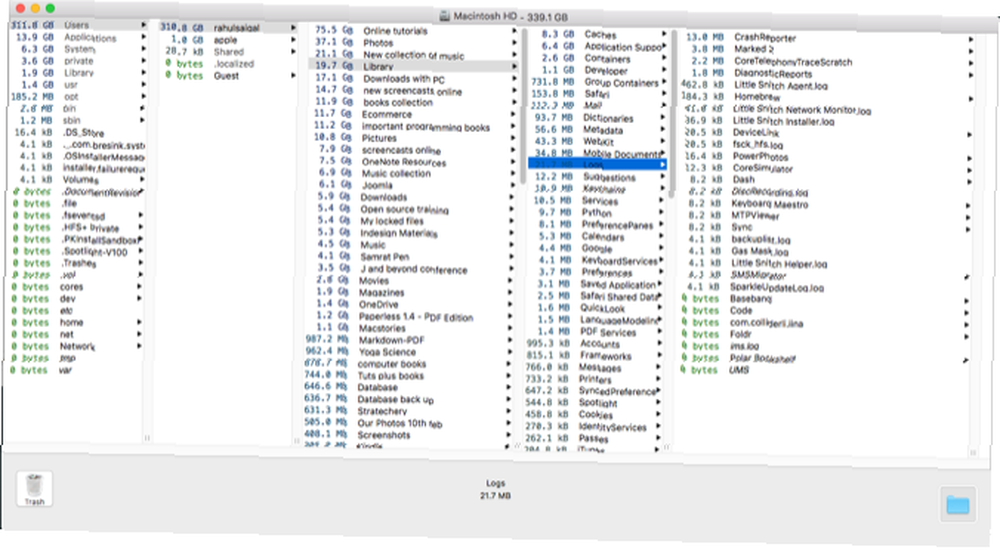
Task: Select the KeyboardServices folder
Action: point(596,260)
